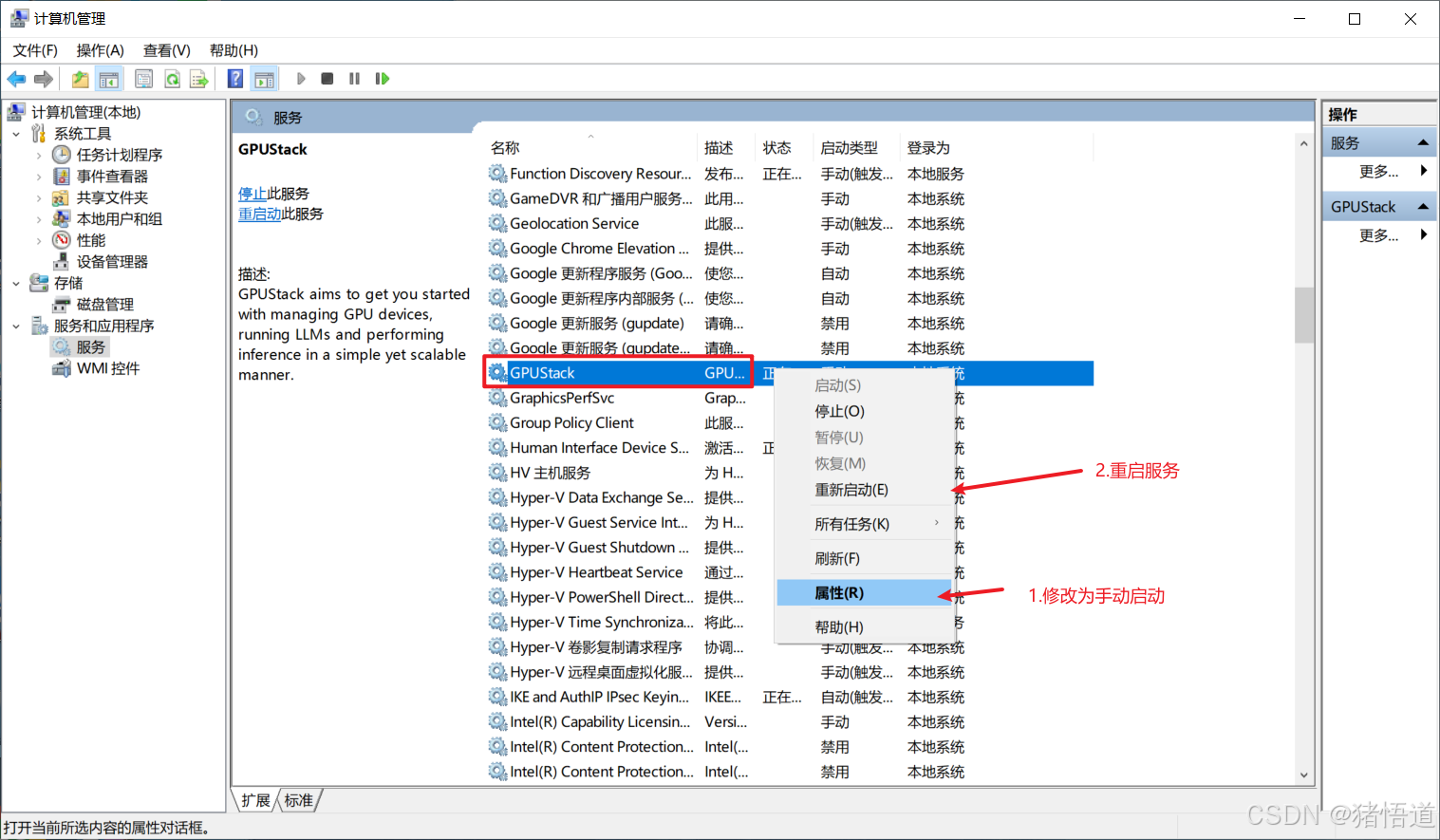Sort by 登录为 column header
The height and width of the screenshot is (840, 1440).
(x=997, y=148)
